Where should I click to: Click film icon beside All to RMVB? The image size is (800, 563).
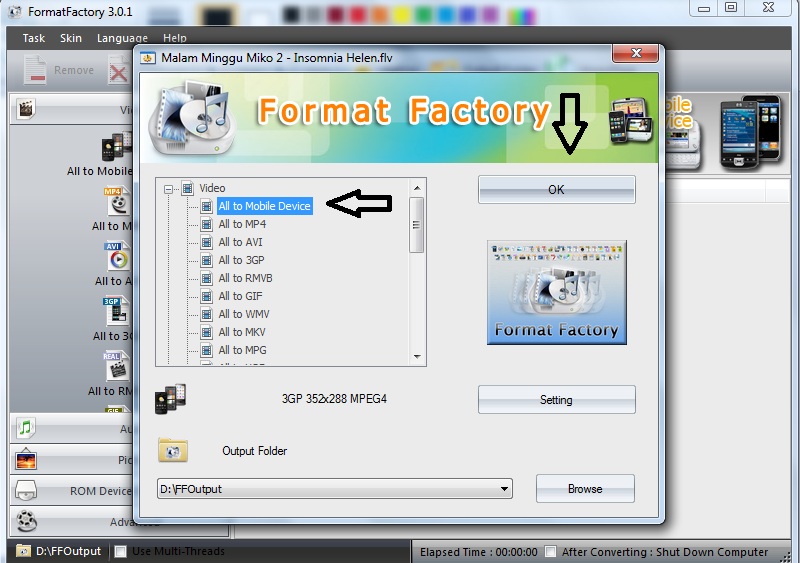click(x=206, y=278)
